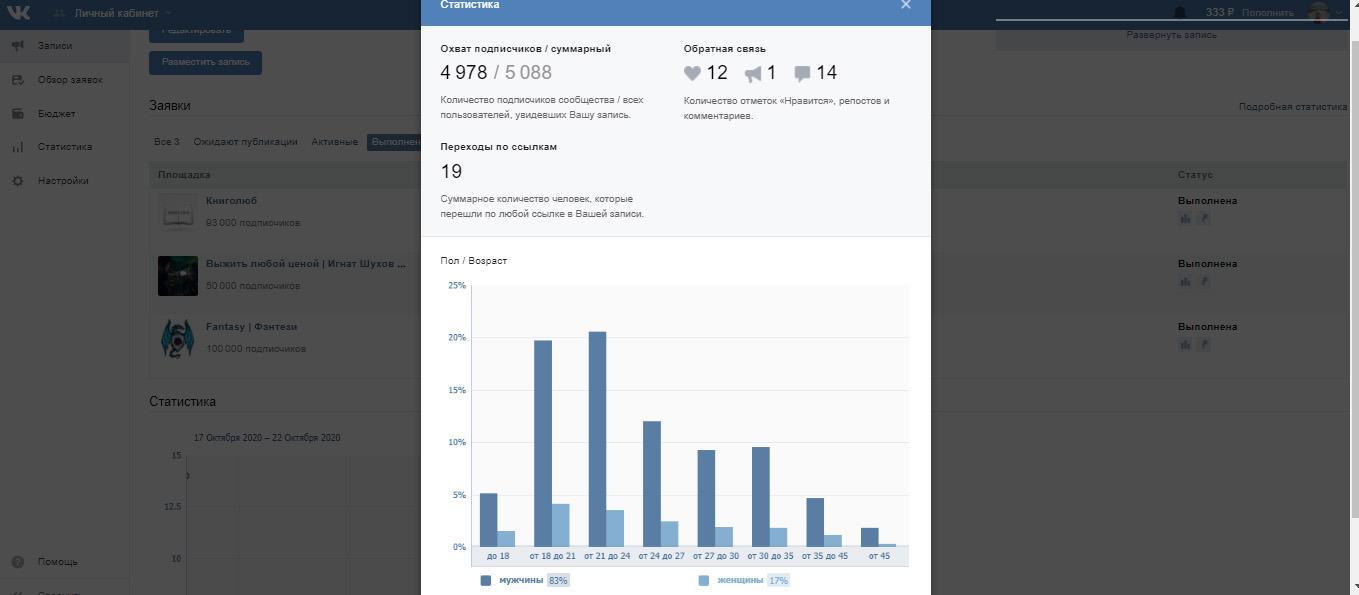This screenshot has width=1359, height=595.
Task: Click the Настройки gear icon in sidebar
Action: click(x=18, y=181)
